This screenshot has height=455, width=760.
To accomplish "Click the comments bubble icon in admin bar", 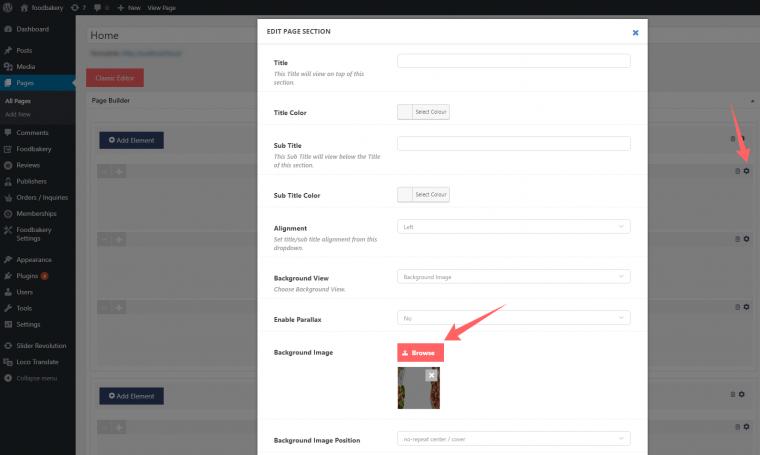I will [98, 8].
